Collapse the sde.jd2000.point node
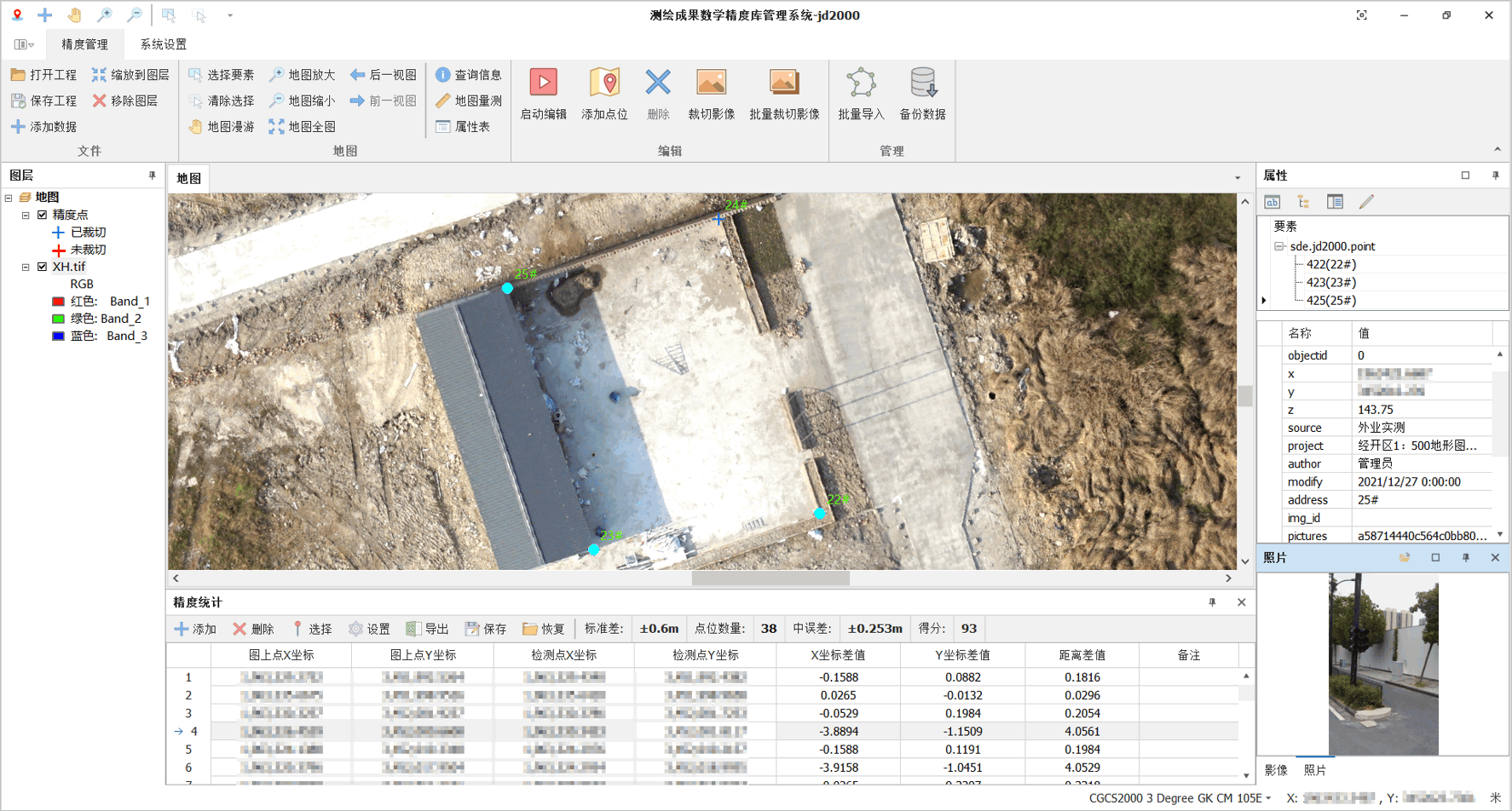1512x811 pixels. [1279, 246]
